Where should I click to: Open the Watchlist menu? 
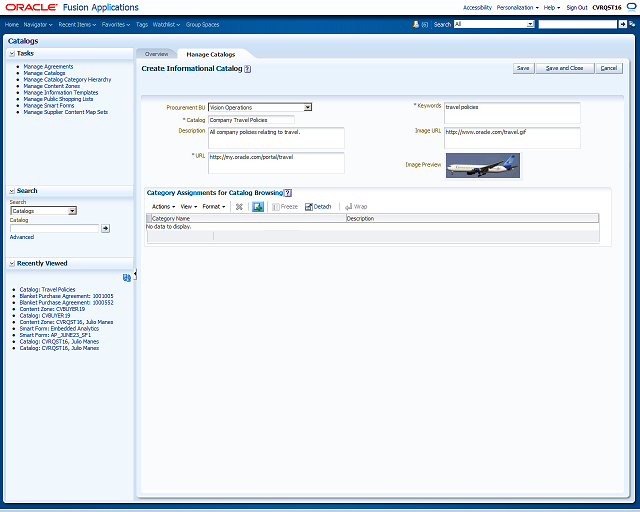coord(166,24)
